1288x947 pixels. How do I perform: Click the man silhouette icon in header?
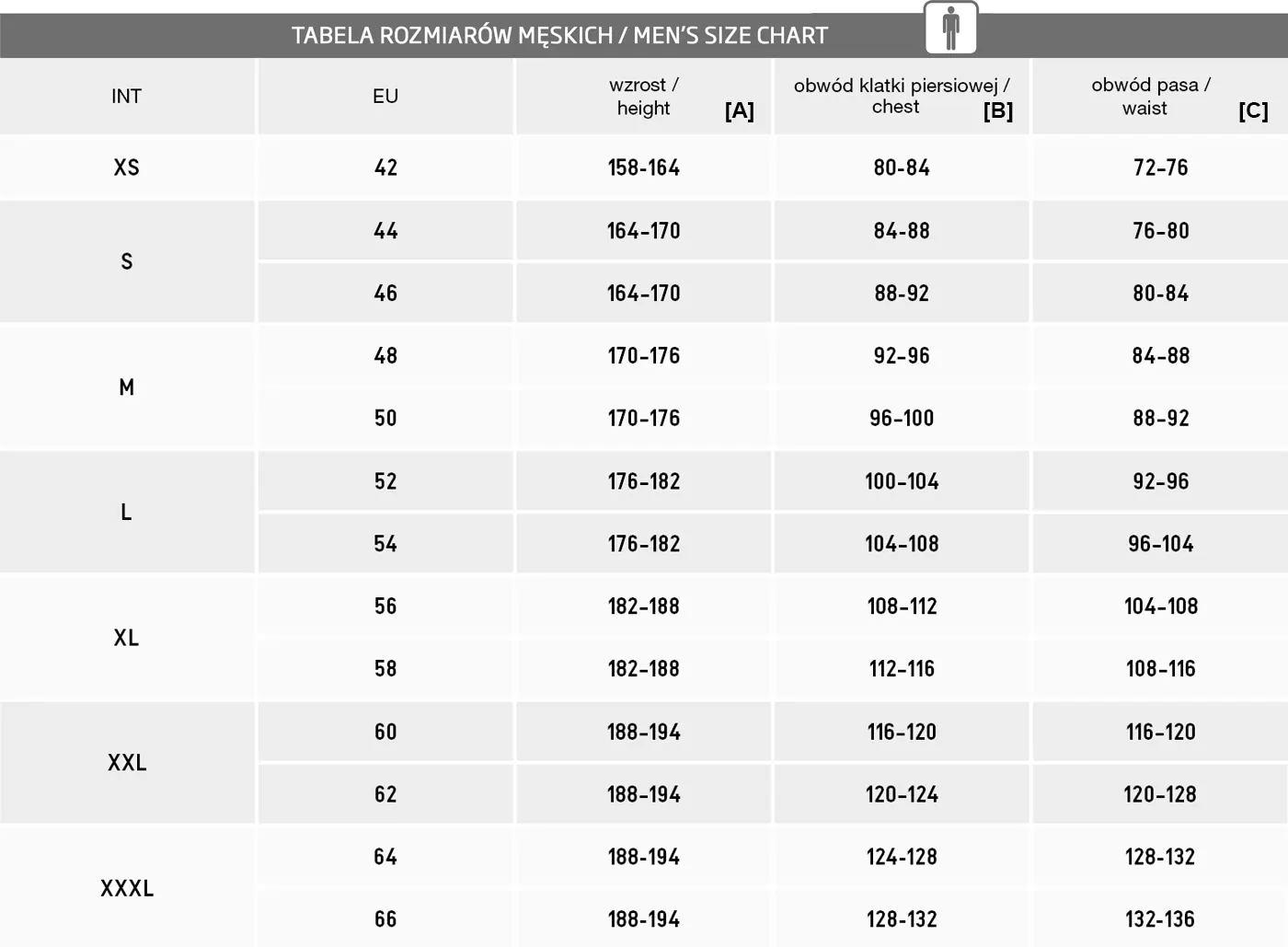pyautogui.click(x=950, y=29)
